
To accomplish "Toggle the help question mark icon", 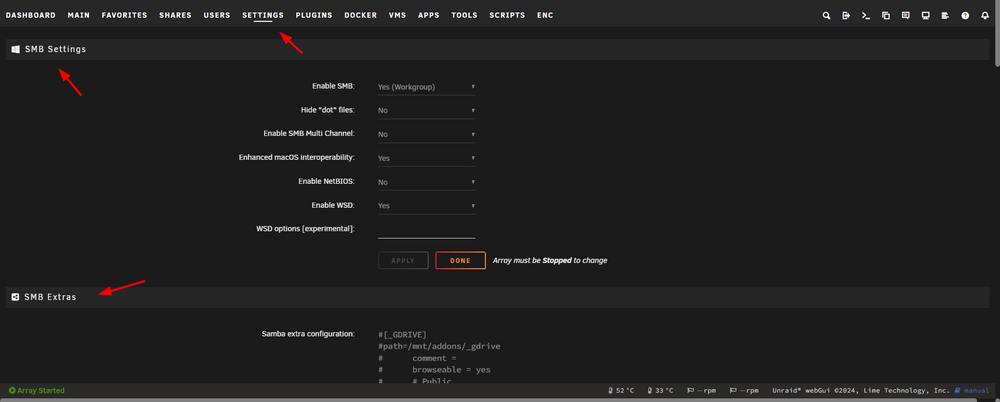I will (x=966, y=15).
